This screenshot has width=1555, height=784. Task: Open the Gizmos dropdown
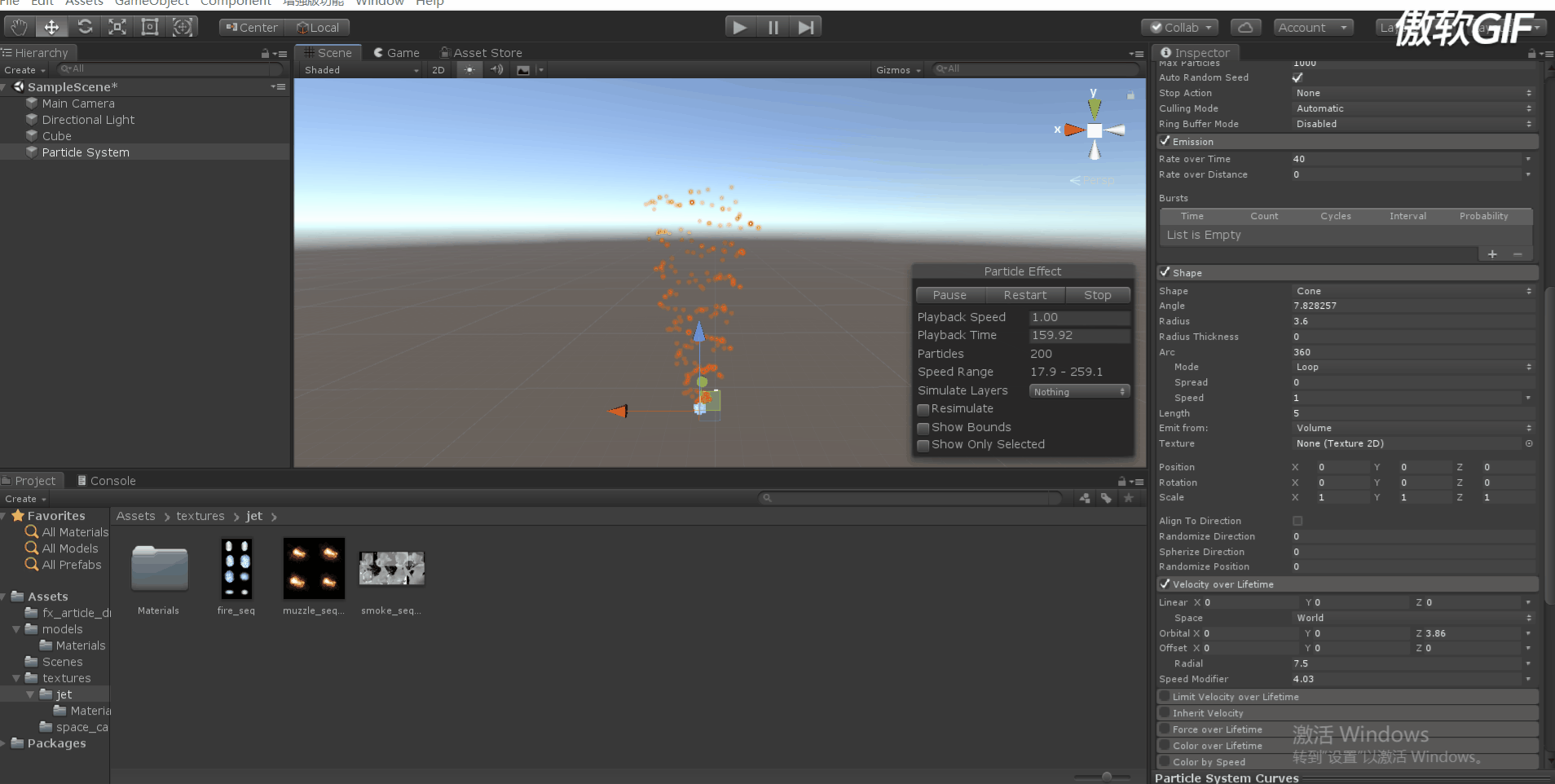coord(898,70)
